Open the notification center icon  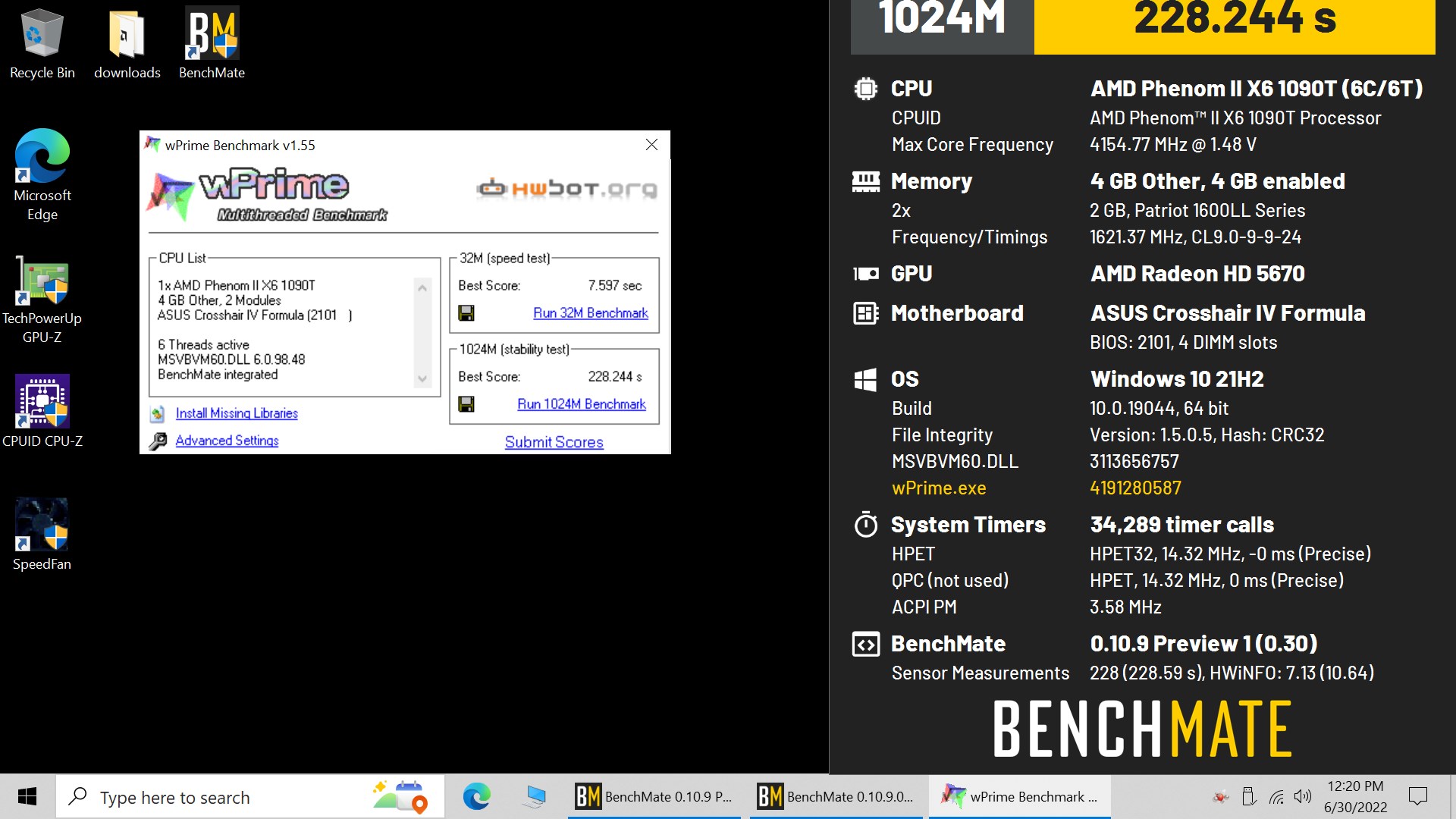(1417, 797)
